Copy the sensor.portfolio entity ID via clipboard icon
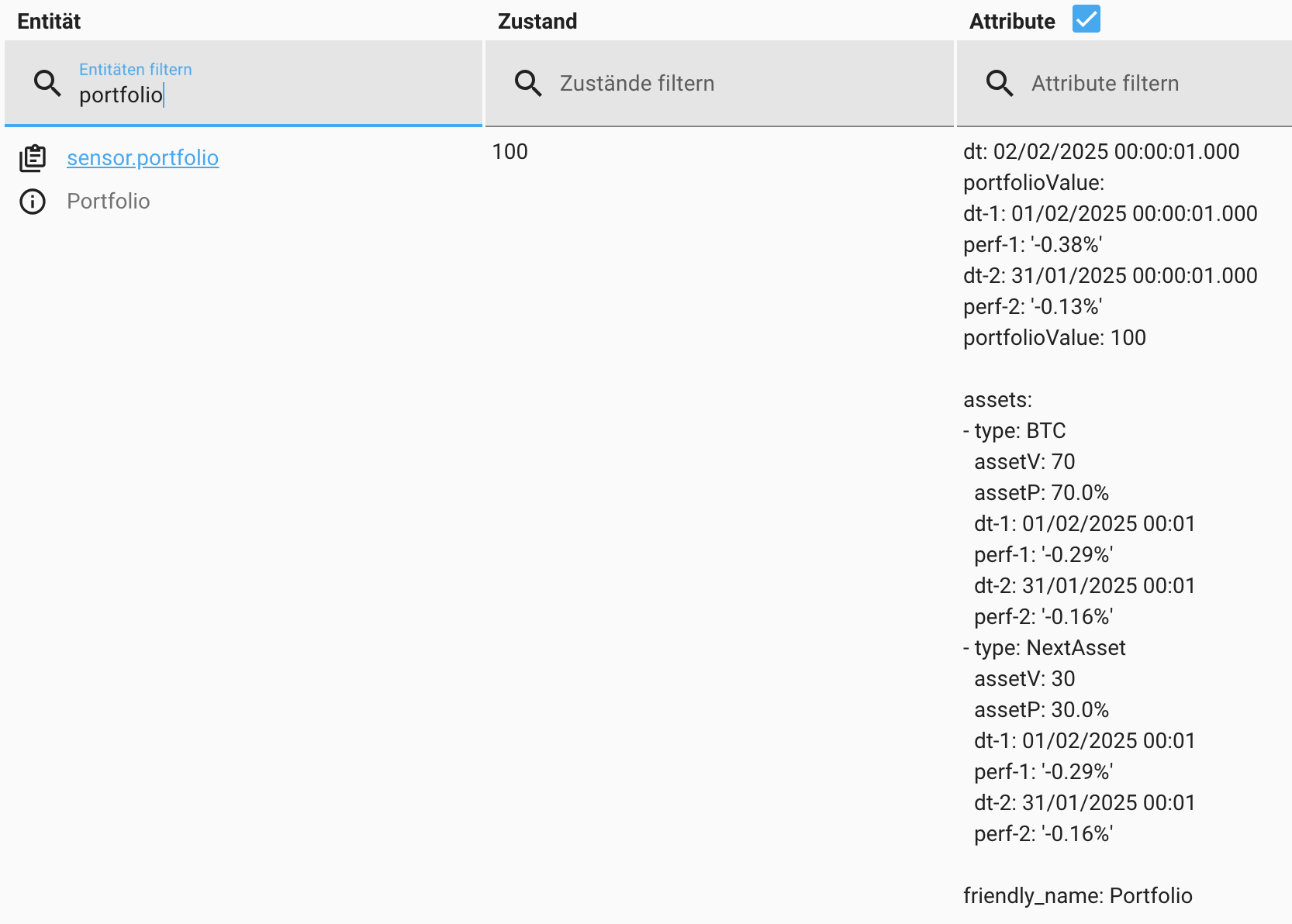Viewport: 1292px width, 924px height. 33,158
